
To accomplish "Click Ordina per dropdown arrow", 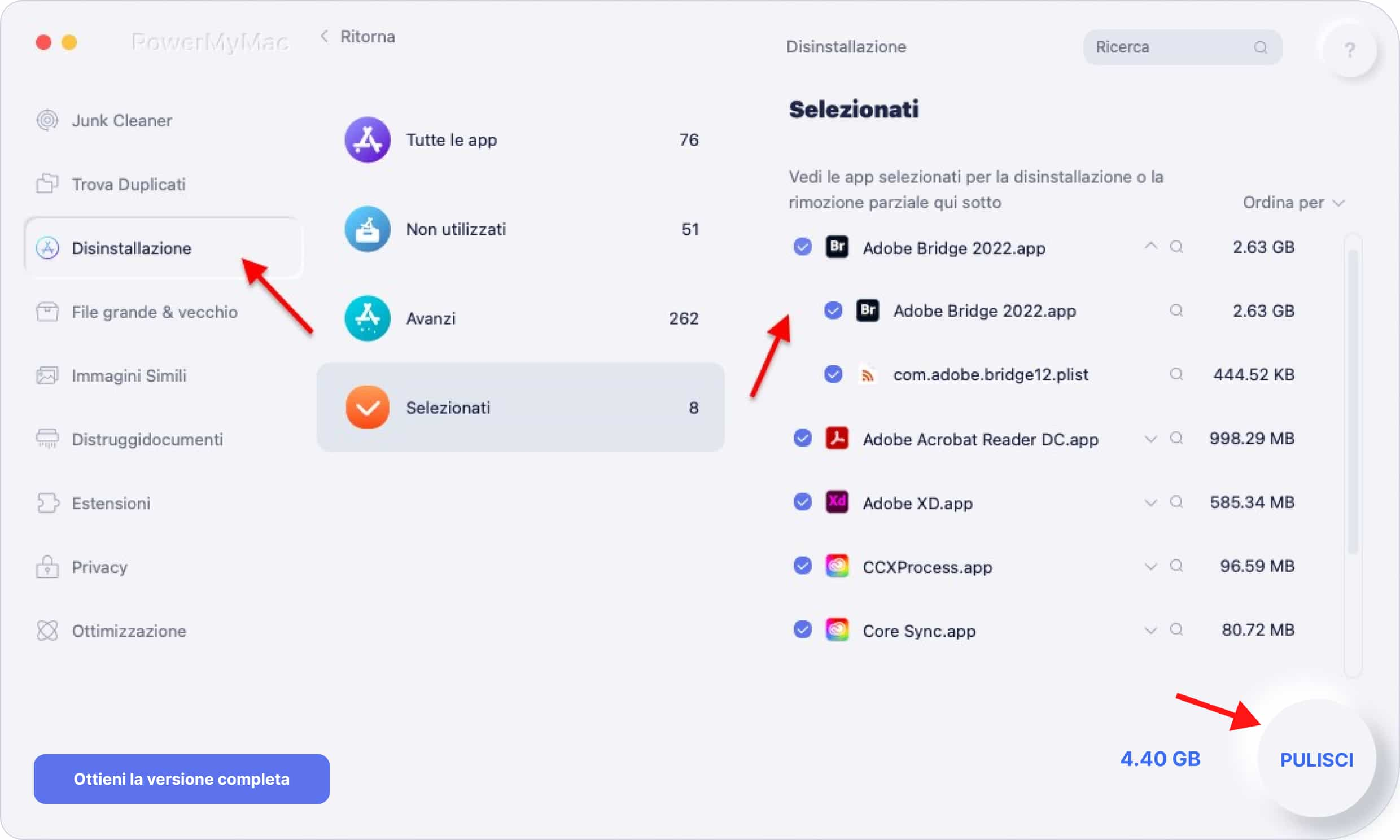I will tap(1339, 203).
